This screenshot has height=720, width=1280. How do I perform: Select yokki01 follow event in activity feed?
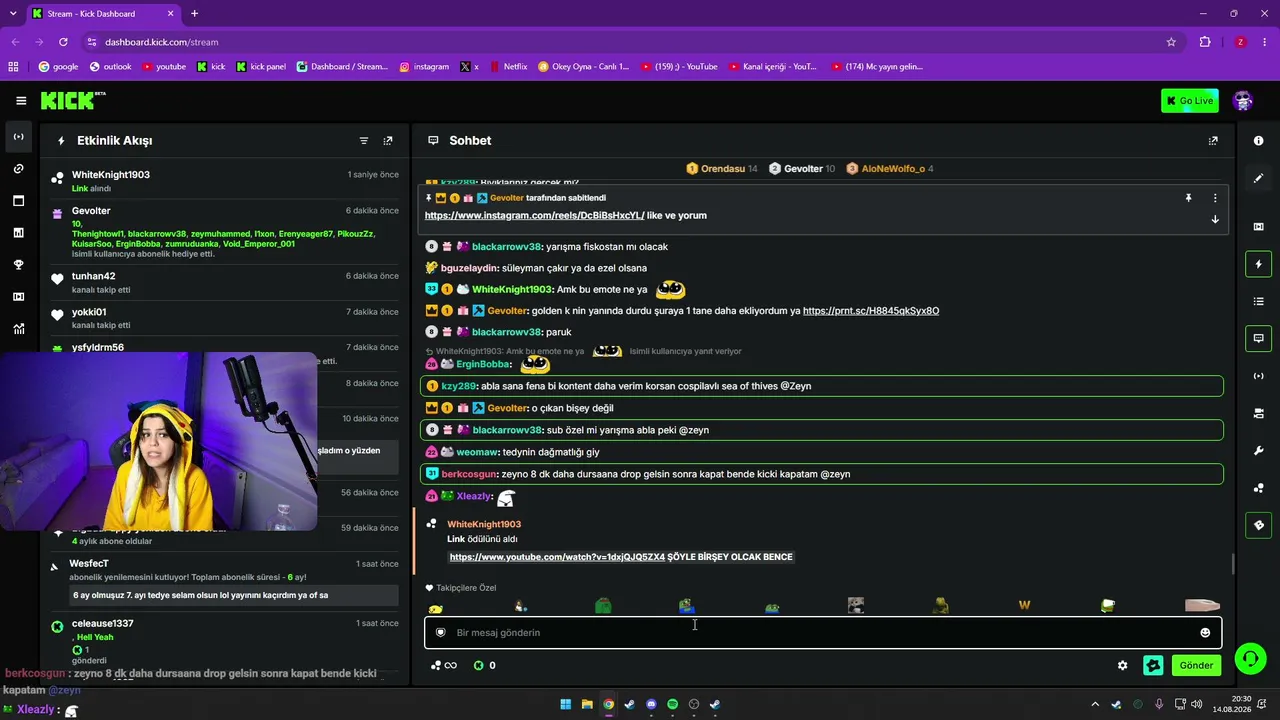click(227, 318)
